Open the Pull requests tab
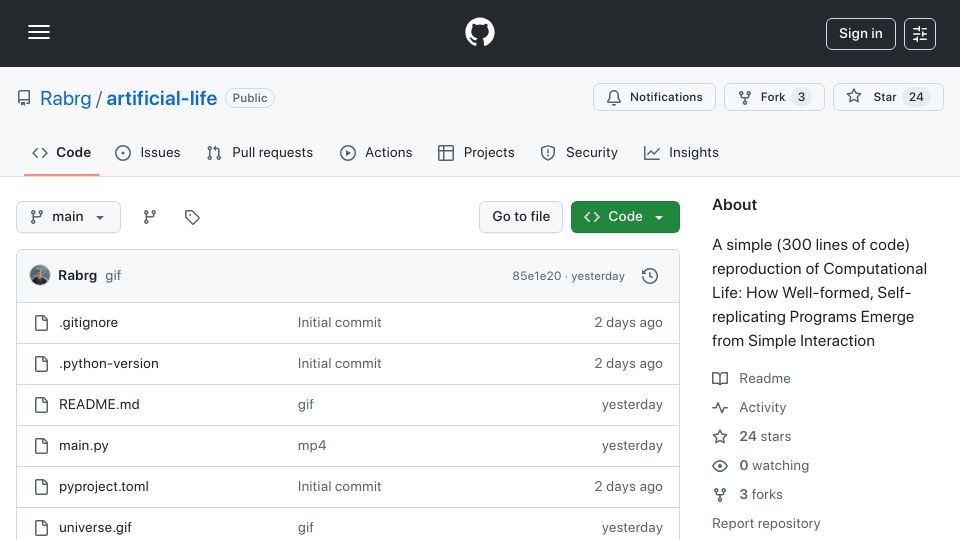This screenshot has width=960, height=540. click(x=260, y=152)
